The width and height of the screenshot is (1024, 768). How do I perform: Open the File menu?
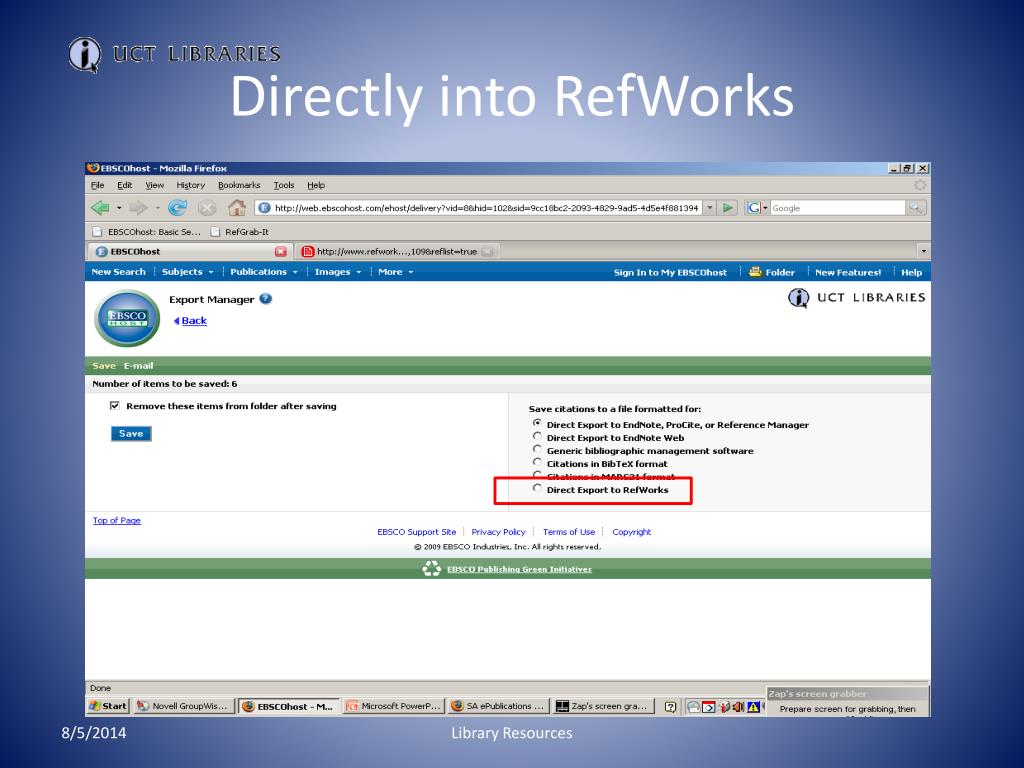(x=97, y=185)
